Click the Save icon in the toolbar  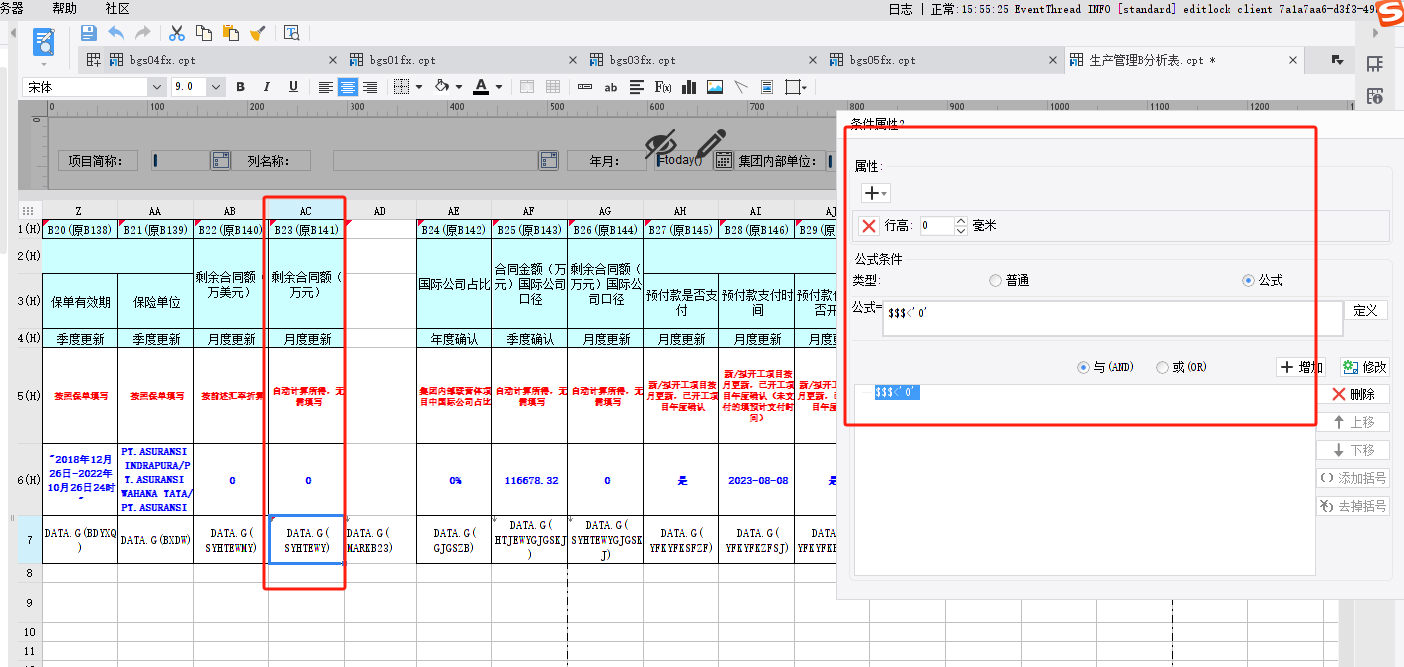click(x=88, y=33)
